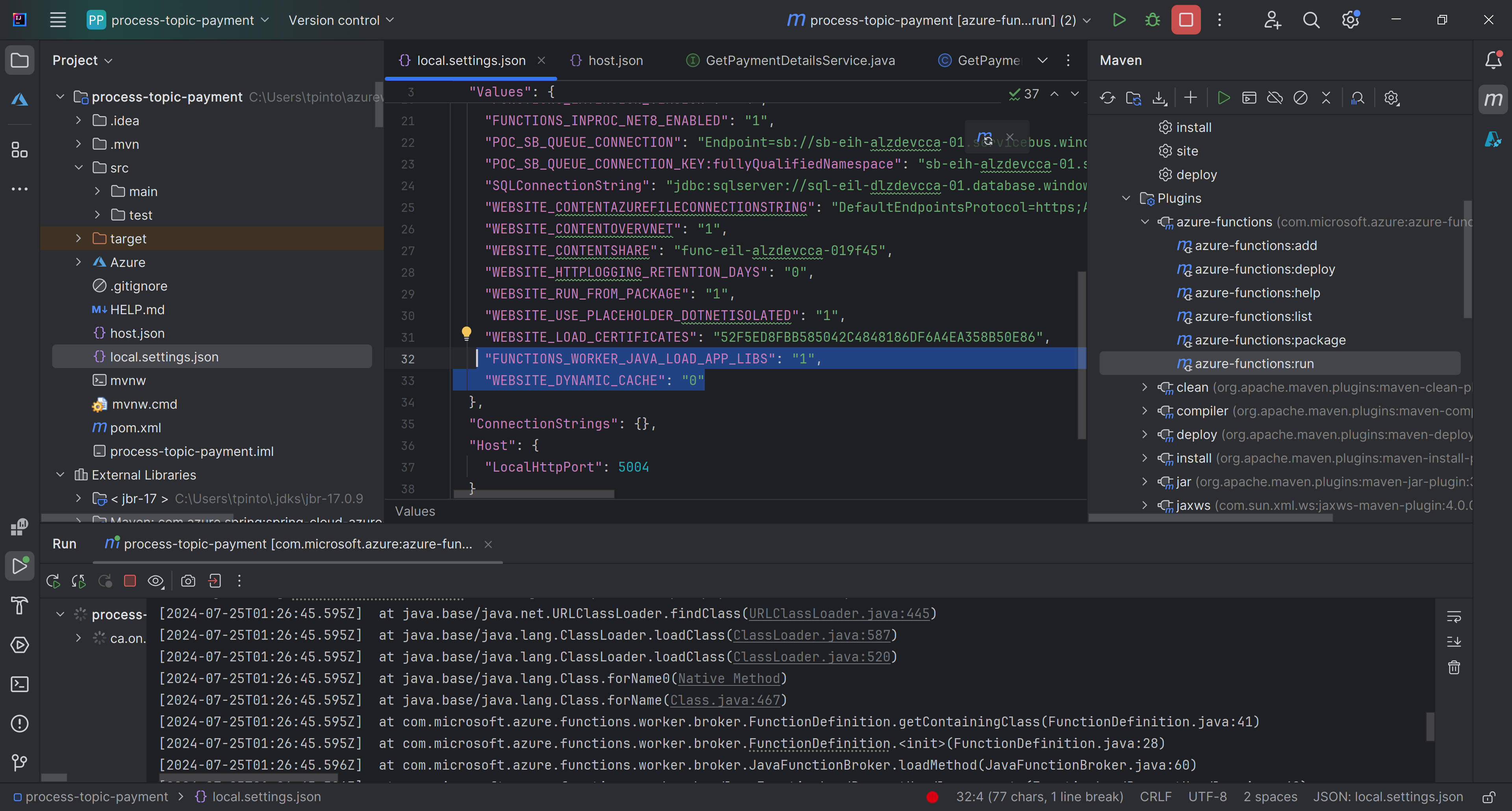Open run configuration dropdown
Image resolution: width=1512 pixels, height=811 pixels.
939,20
